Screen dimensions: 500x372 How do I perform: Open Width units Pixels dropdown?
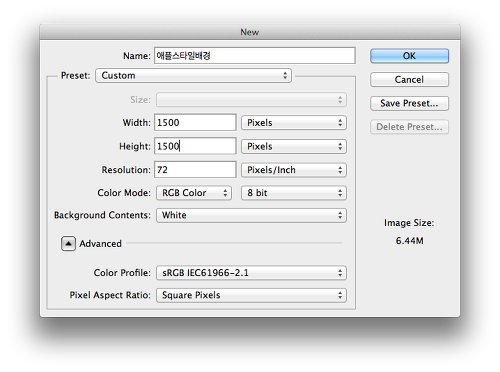pos(294,123)
